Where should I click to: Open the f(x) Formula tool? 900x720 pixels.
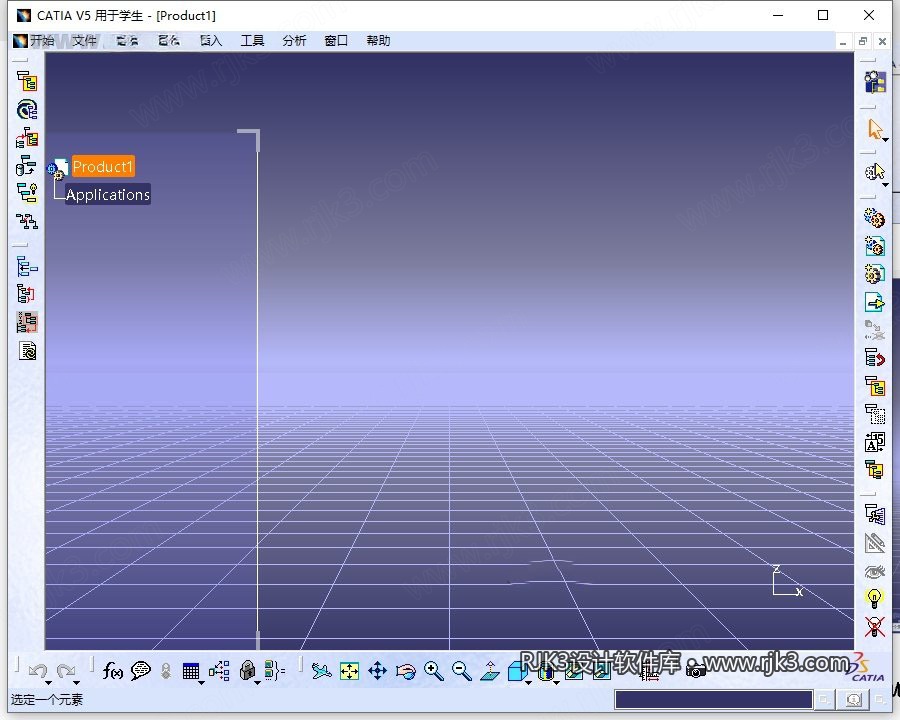(x=112, y=671)
